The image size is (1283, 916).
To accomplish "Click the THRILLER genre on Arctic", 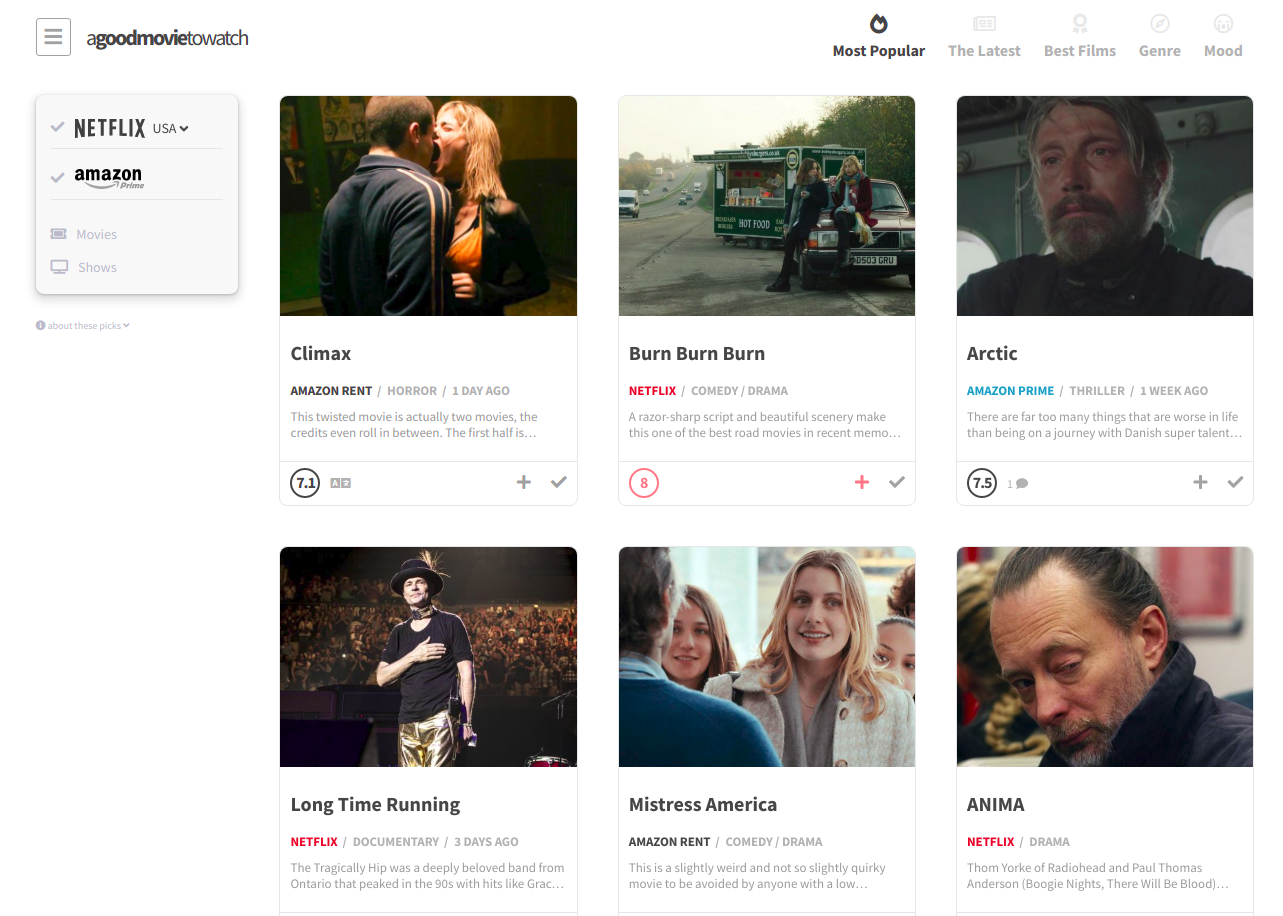I will point(1097,391).
